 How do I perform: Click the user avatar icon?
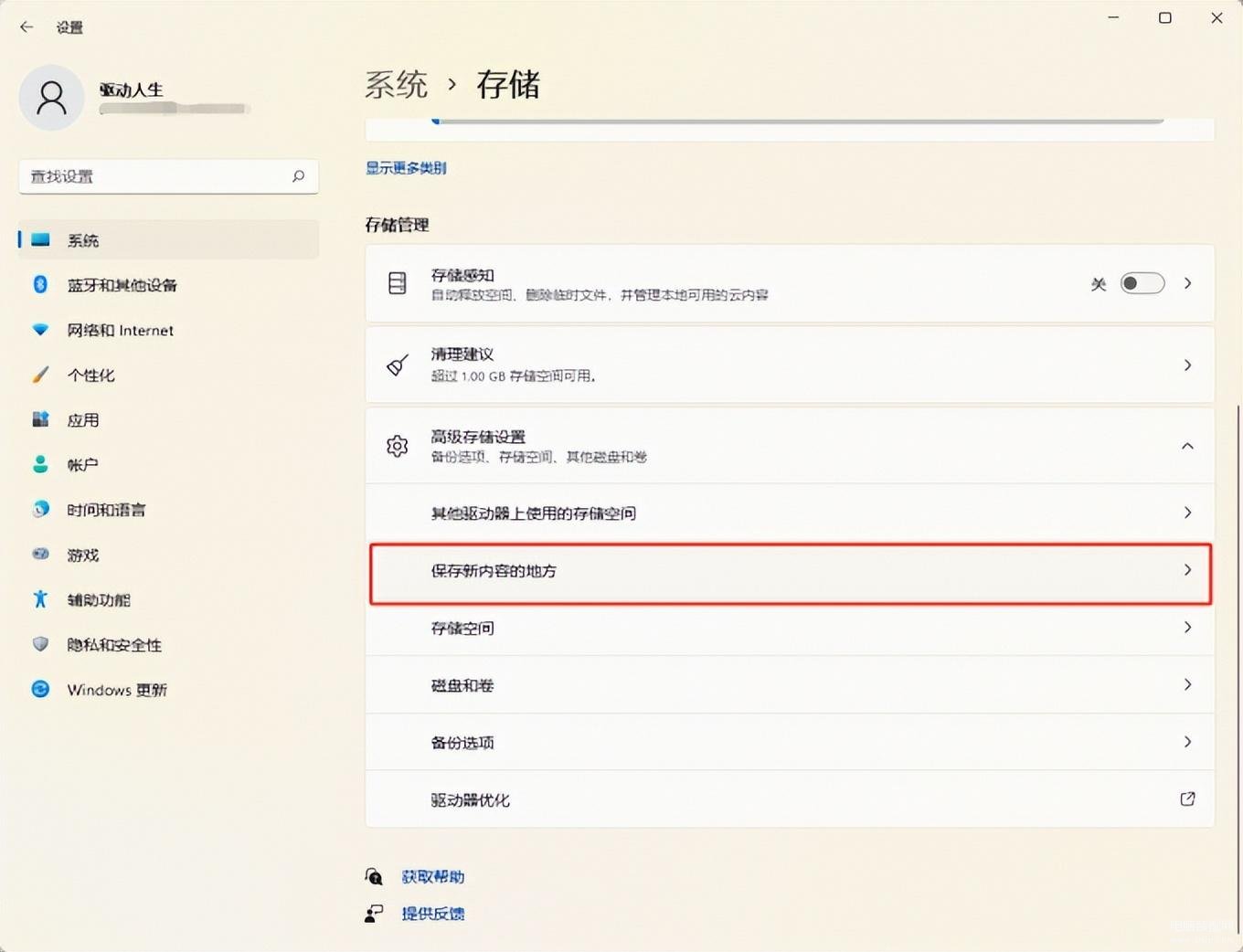pos(51,98)
